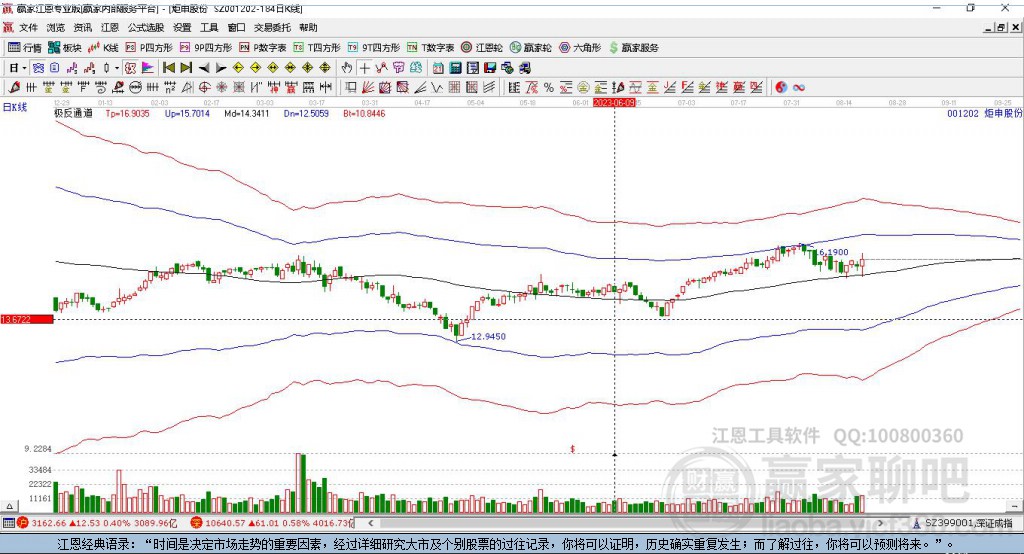Click the red 13.6722 price marker
This screenshot has height=554, width=1024.
pos(27,319)
